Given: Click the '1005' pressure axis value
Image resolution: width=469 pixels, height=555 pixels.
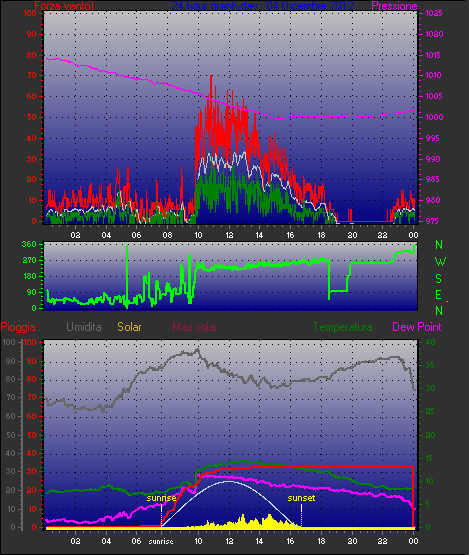Looking at the screenshot, I should click(x=434, y=96).
